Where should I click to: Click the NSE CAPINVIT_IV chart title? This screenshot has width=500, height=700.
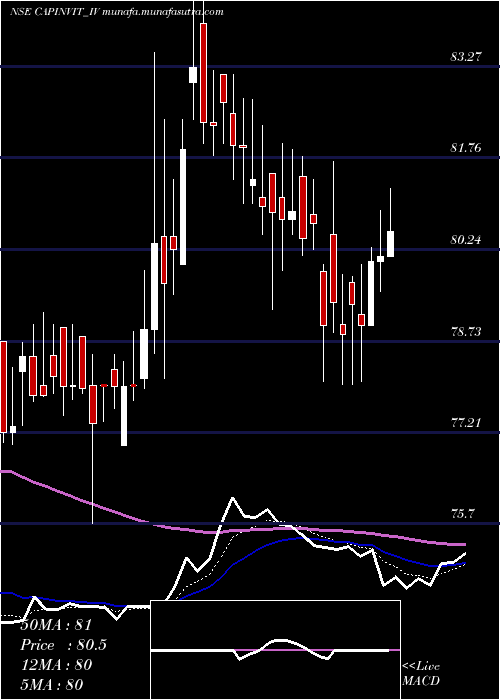tap(117, 12)
